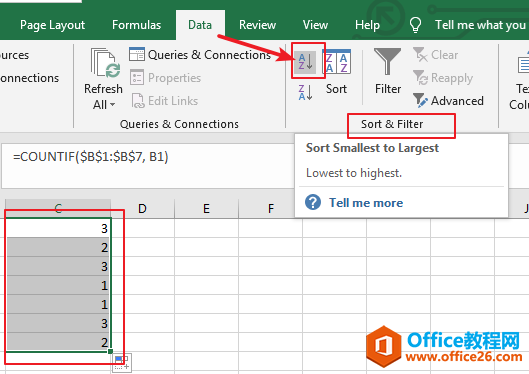The height and width of the screenshot is (374, 529).
Task: Click the first cell in column C containing 3
Action: coord(58,228)
